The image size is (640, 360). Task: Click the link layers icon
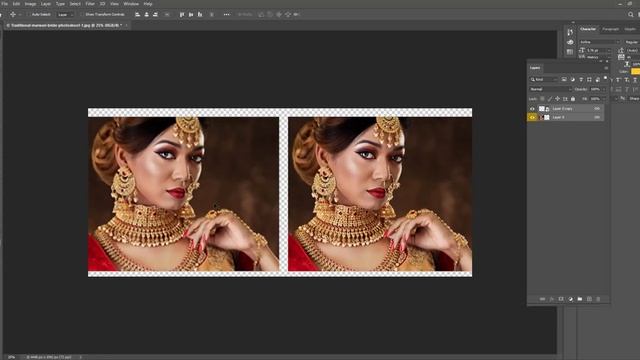tap(542, 299)
